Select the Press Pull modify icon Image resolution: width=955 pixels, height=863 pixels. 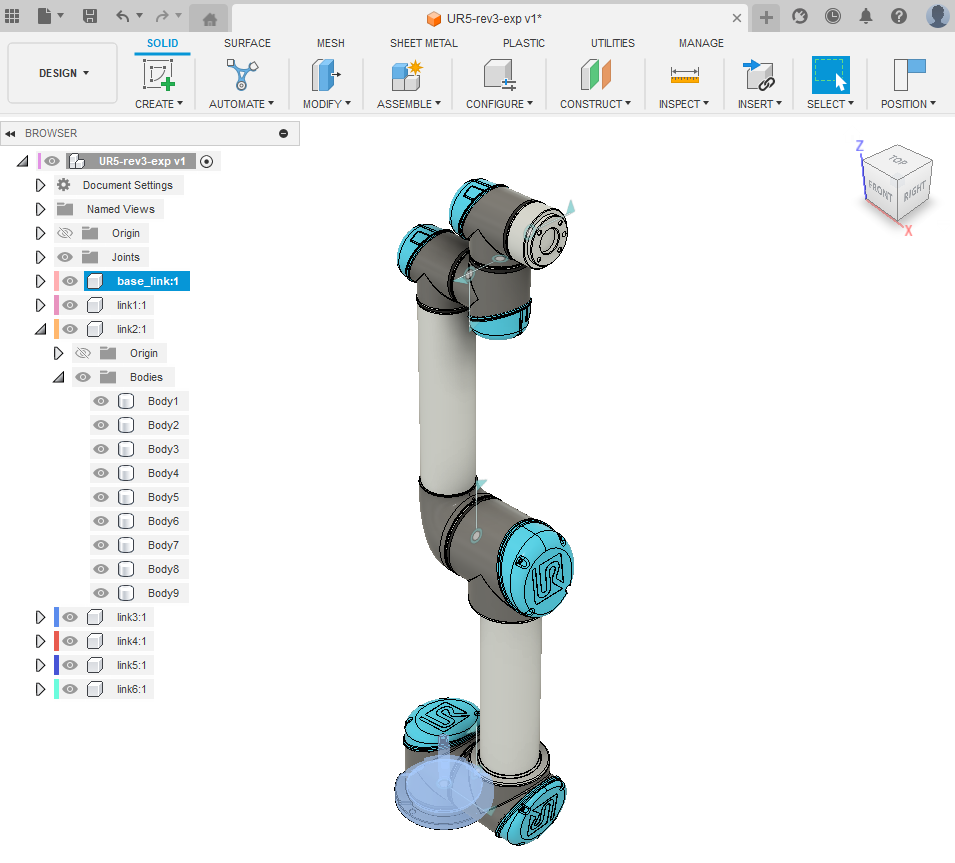click(x=325, y=76)
